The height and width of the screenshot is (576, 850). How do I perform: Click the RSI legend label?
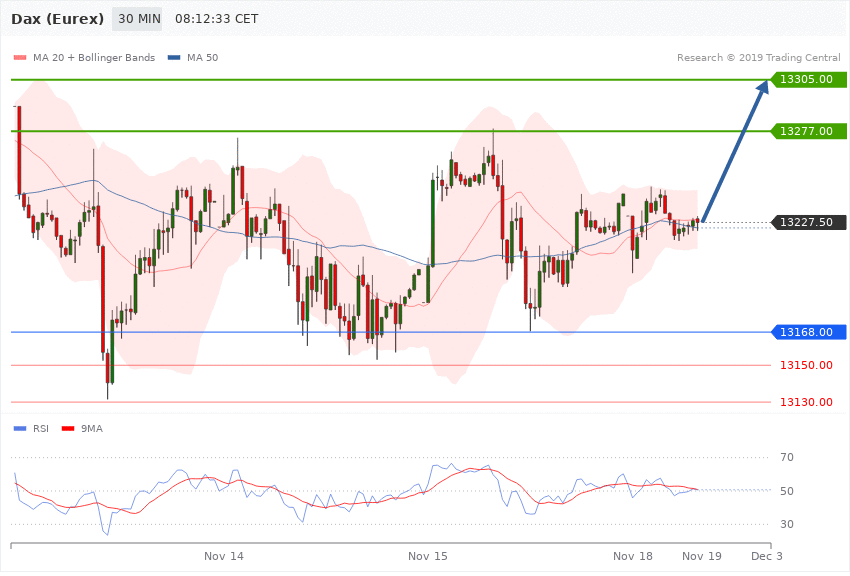(x=41, y=429)
